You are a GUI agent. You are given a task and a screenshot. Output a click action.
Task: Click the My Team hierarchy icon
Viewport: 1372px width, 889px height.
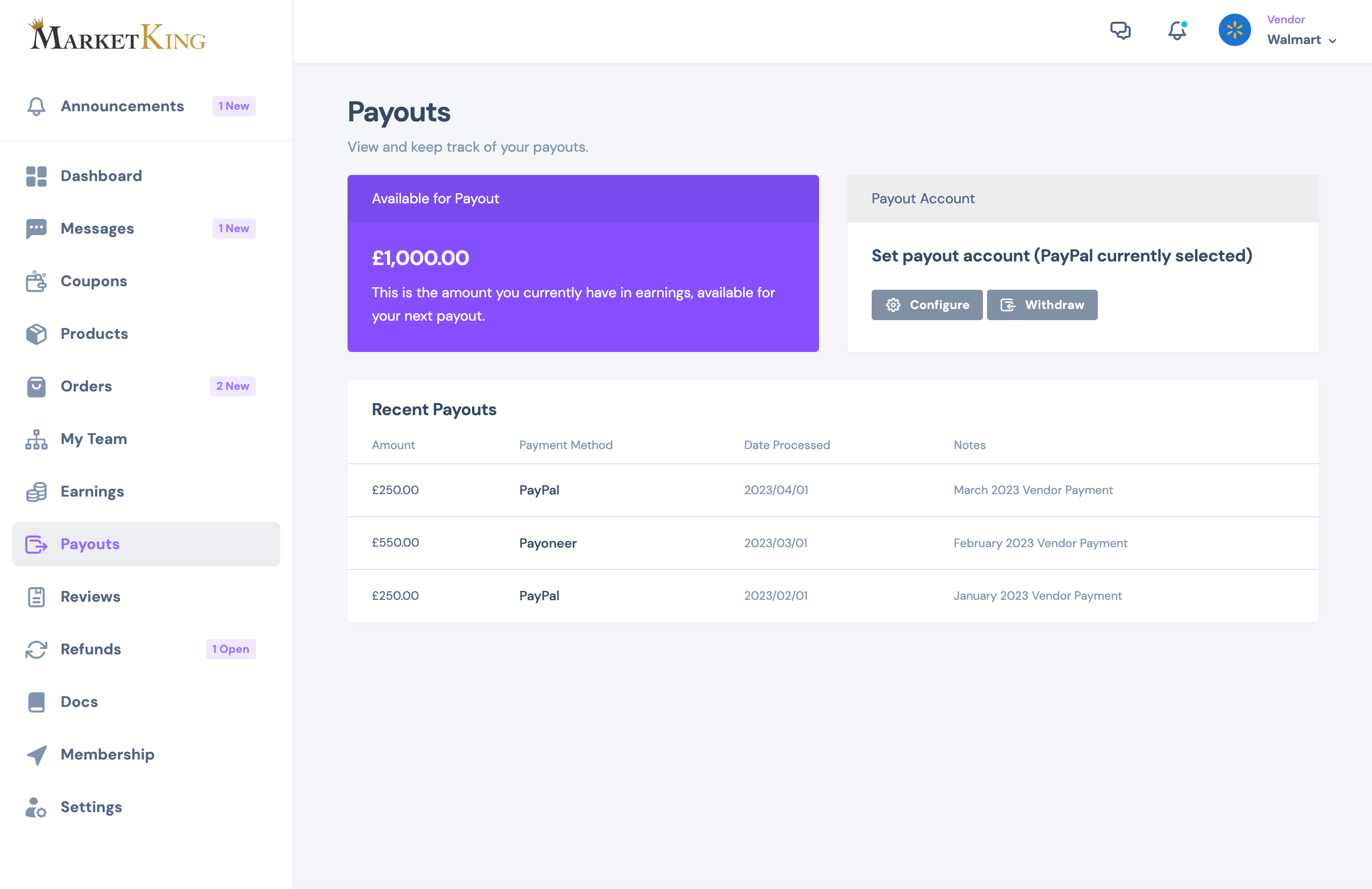click(x=36, y=439)
